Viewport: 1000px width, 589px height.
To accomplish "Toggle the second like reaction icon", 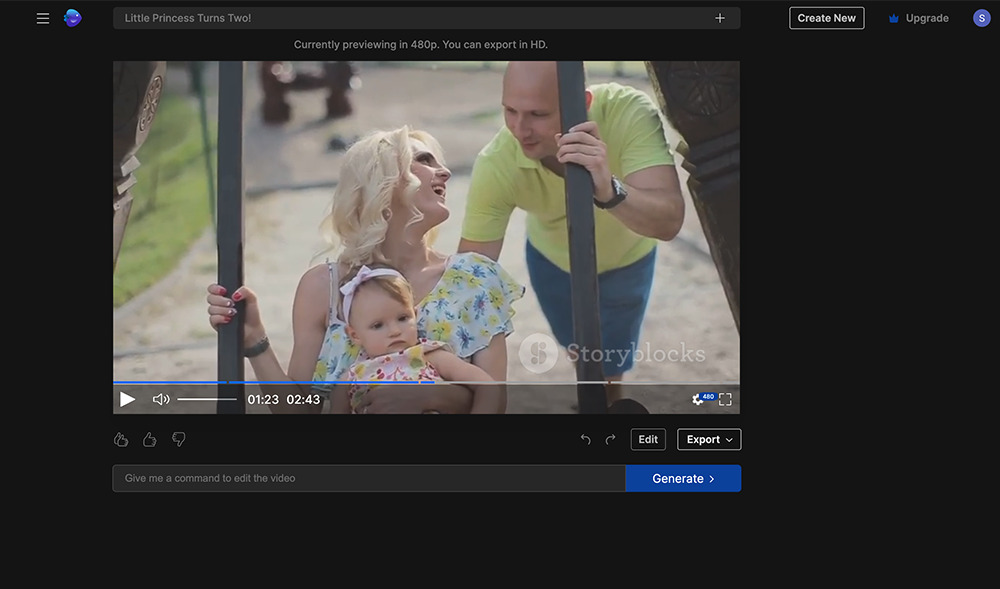I will [149, 439].
